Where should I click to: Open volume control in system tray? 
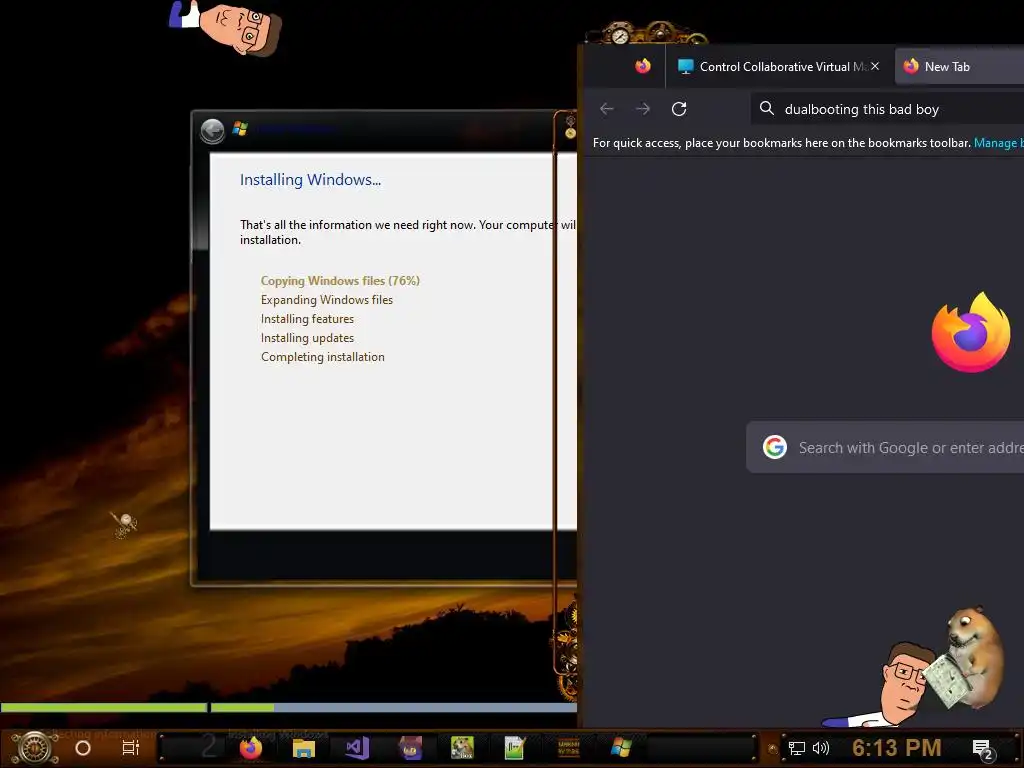point(821,748)
